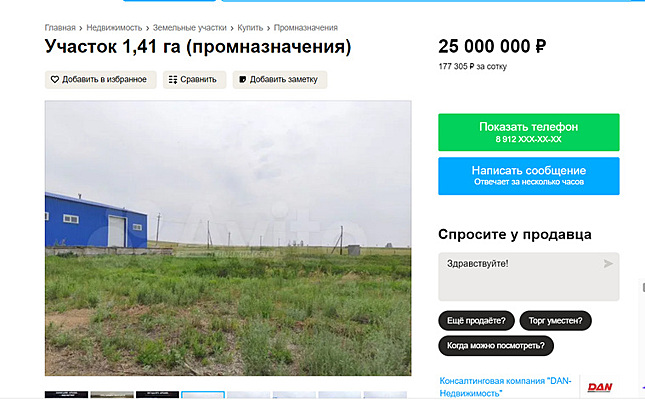
Task: Click the DAN company logo
Action: 600,387
